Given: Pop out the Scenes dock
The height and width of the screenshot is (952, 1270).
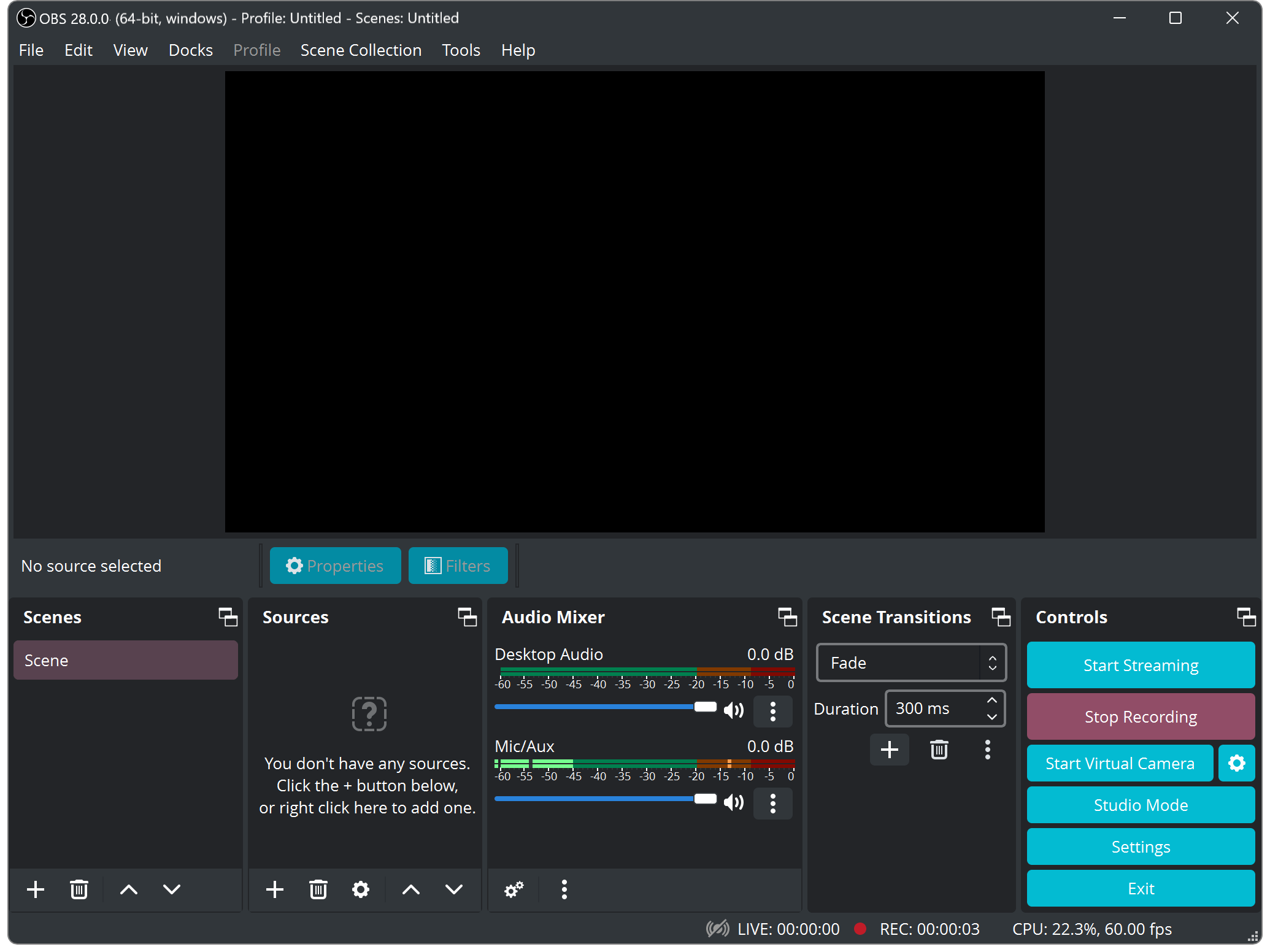Looking at the screenshot, I should 227,617.
